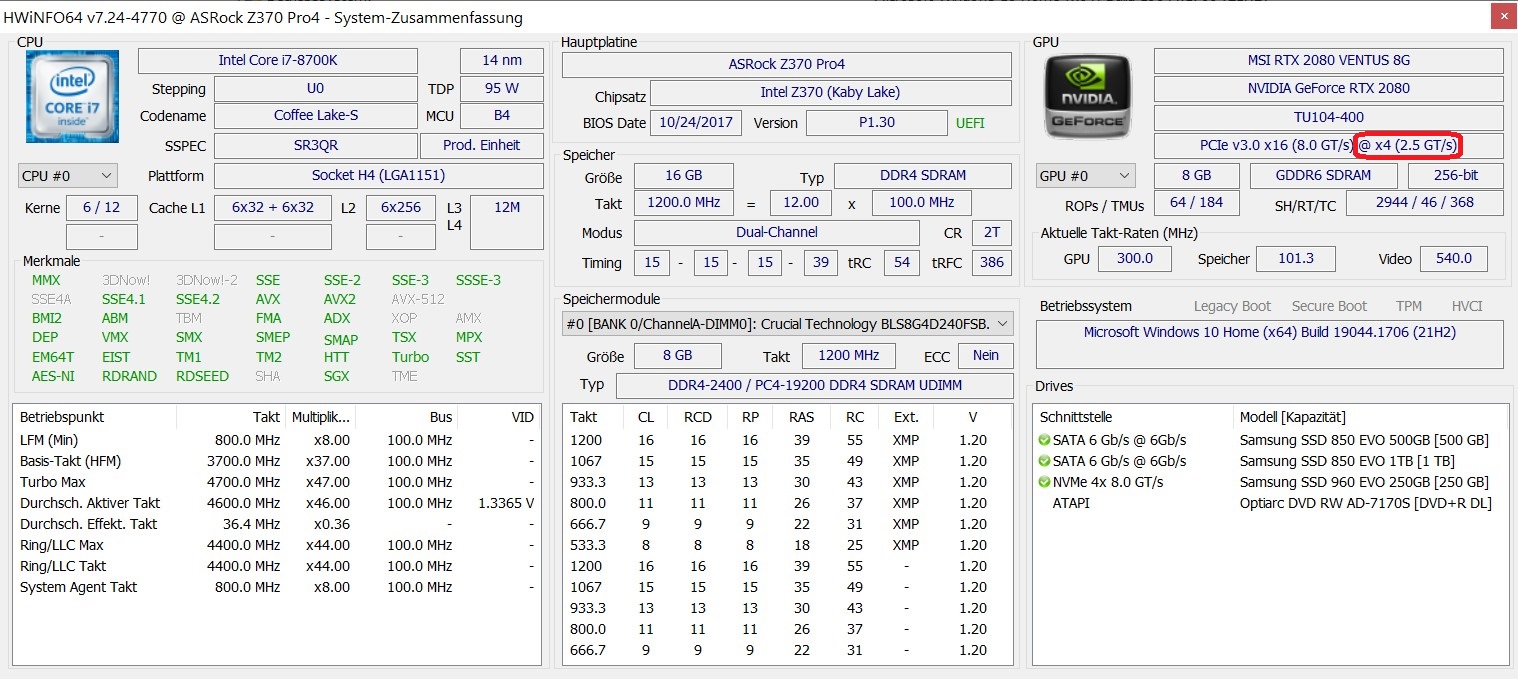
Task: Click the Turbo feature label
Action: point(410,357)
